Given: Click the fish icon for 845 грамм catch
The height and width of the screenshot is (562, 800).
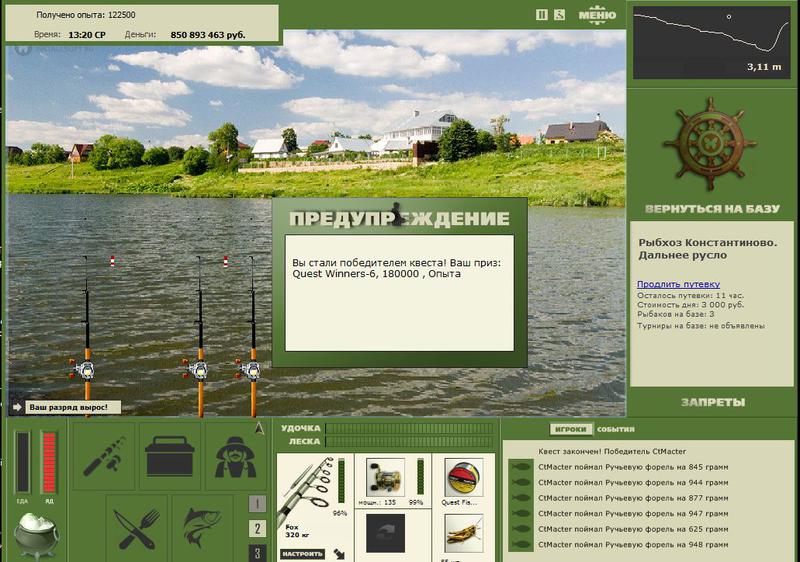Looking at the screenshot, I should click(x=521, y=467).
